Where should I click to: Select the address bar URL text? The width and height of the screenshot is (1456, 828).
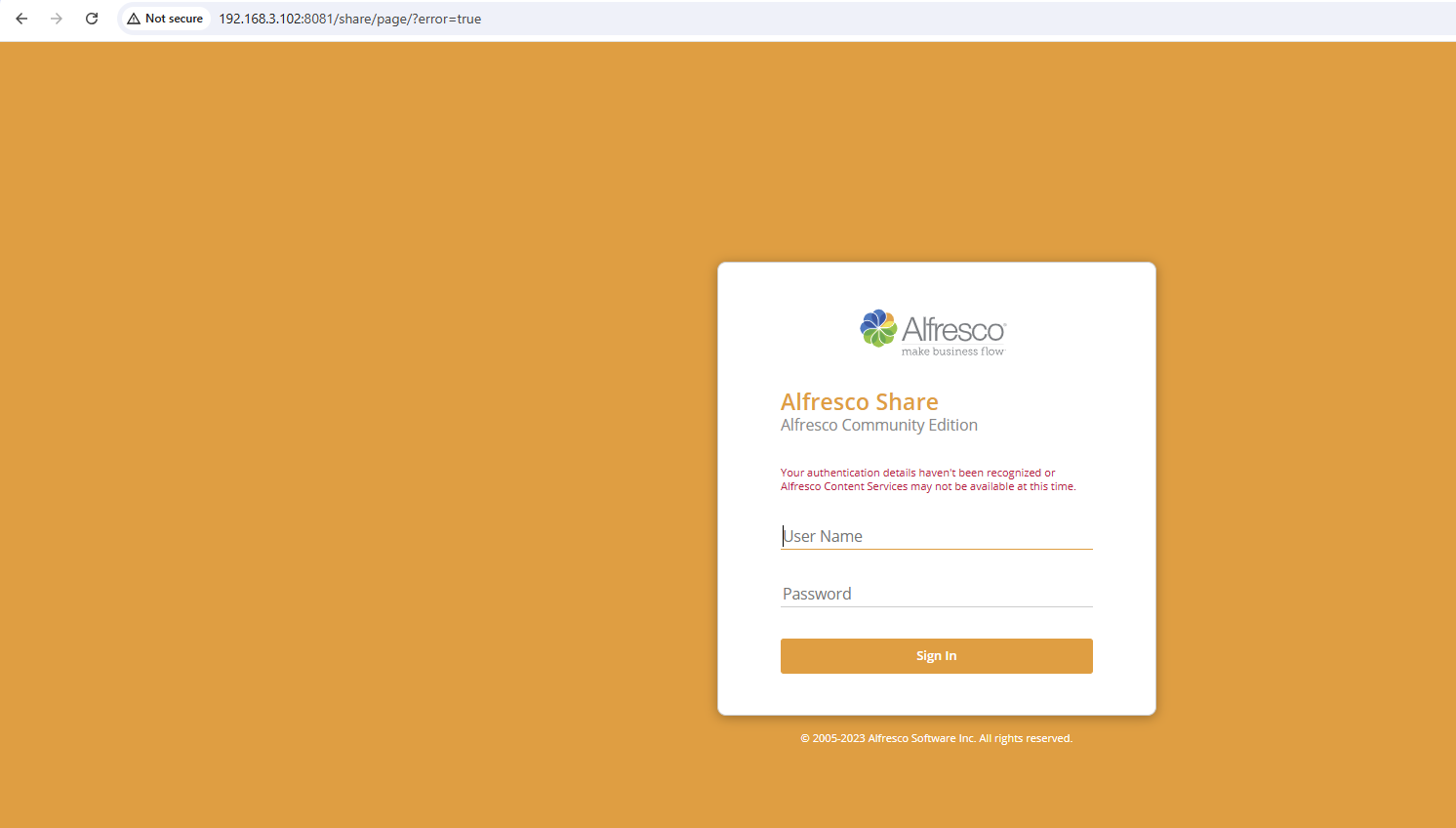click(349, 19)
